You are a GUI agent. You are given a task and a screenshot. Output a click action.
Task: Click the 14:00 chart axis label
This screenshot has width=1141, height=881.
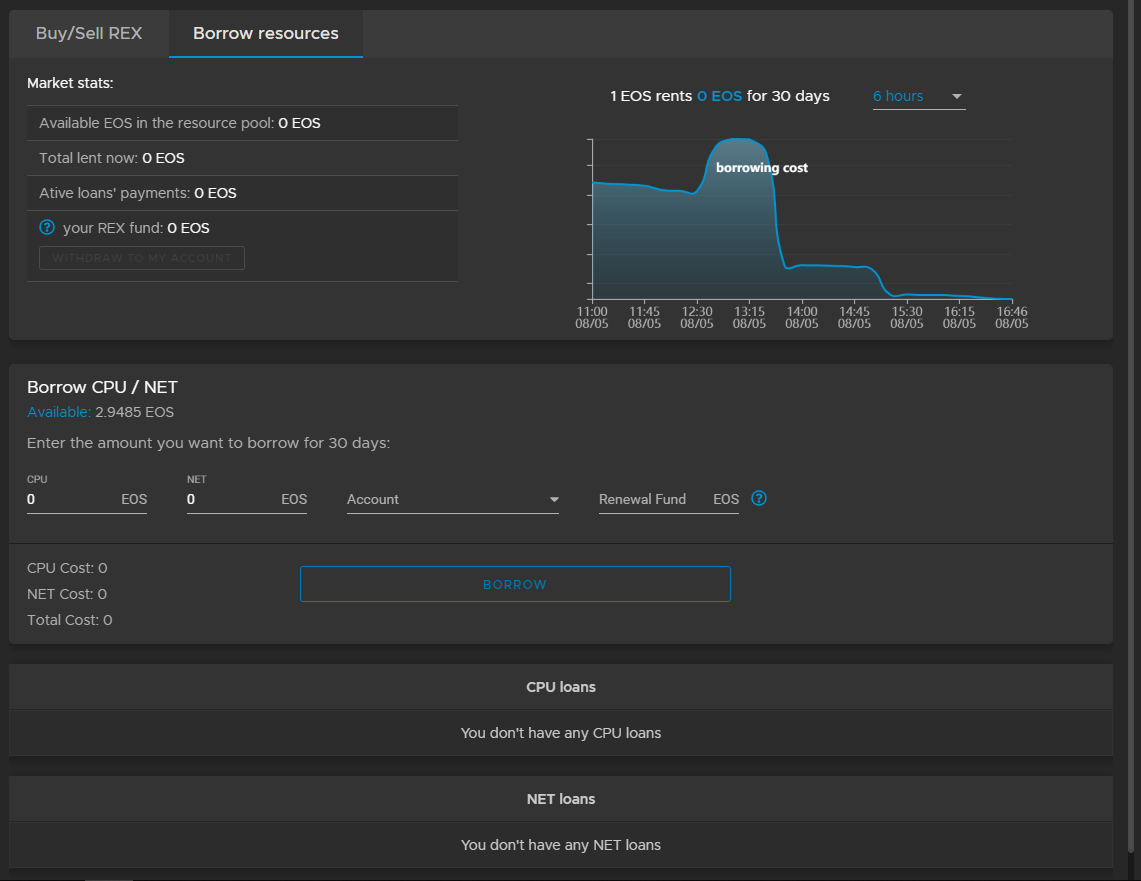pos(802,317)
